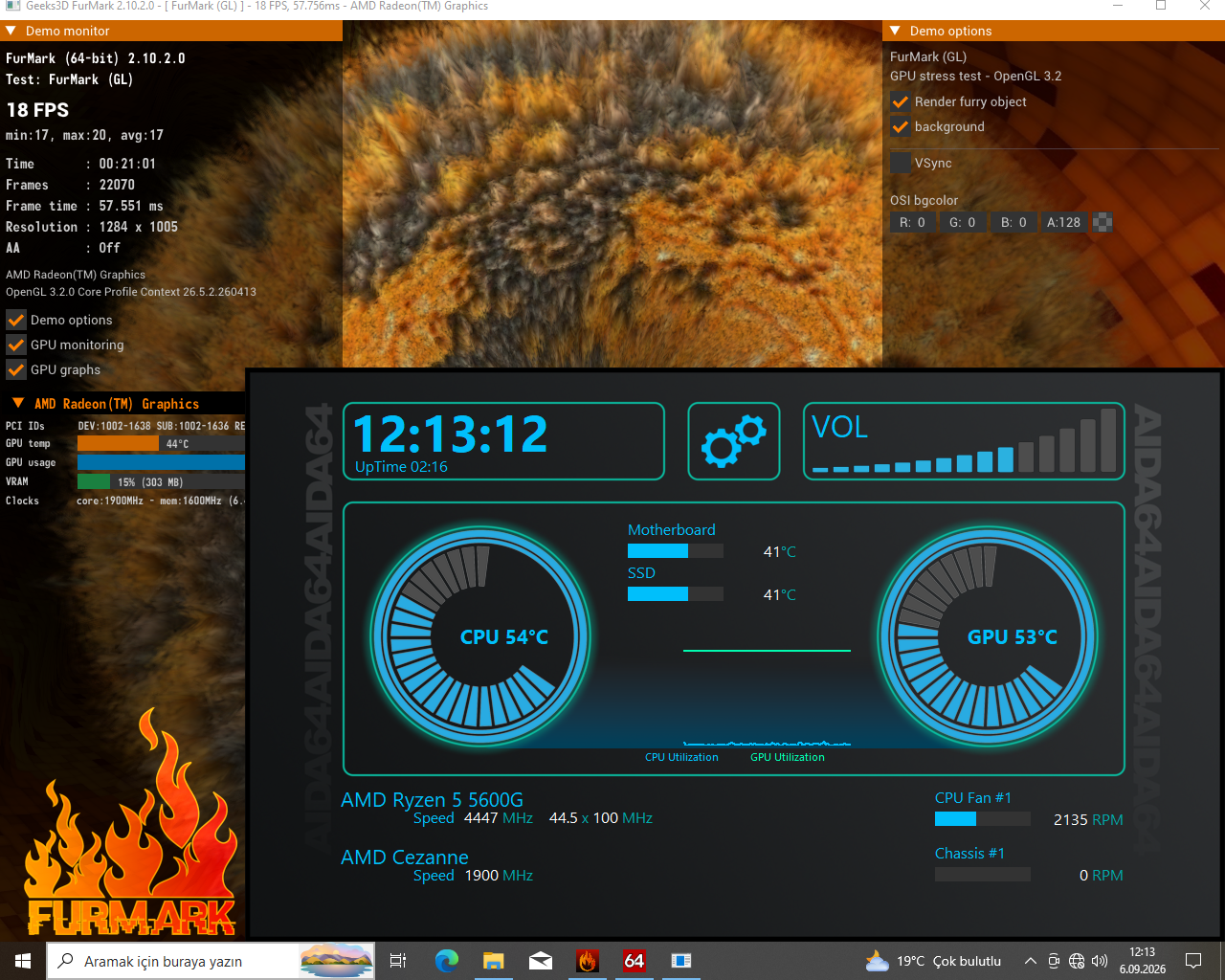
Task: Click the AIDA64 VOL level bars
Action: click(x=965, y=441)
